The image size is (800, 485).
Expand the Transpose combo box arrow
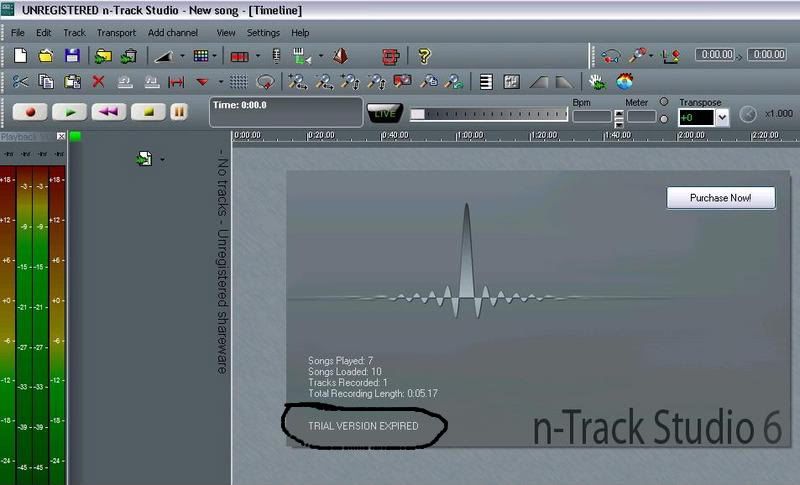722,117
